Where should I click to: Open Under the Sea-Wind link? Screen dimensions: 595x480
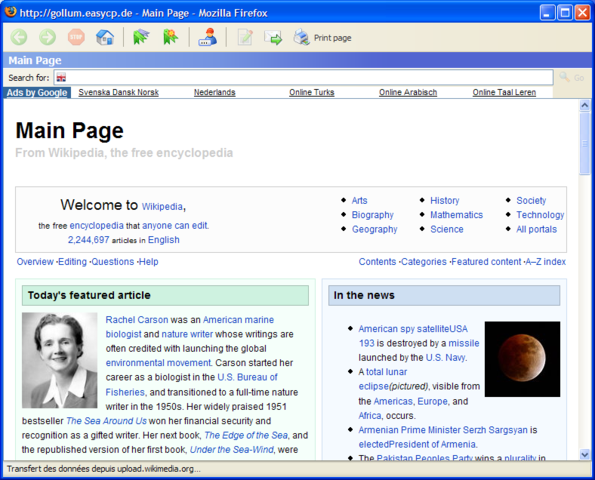(231, 450)
